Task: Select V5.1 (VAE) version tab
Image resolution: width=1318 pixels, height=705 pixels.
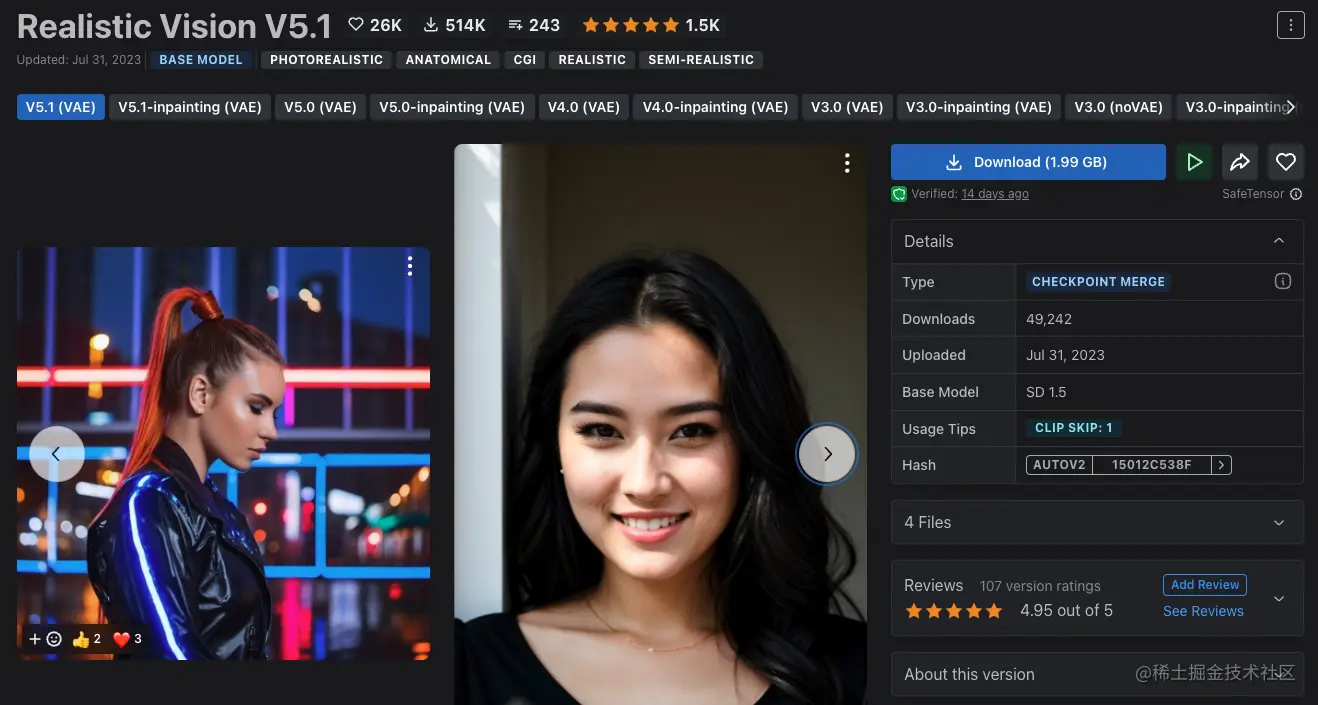Action: [x=61, y=107]
